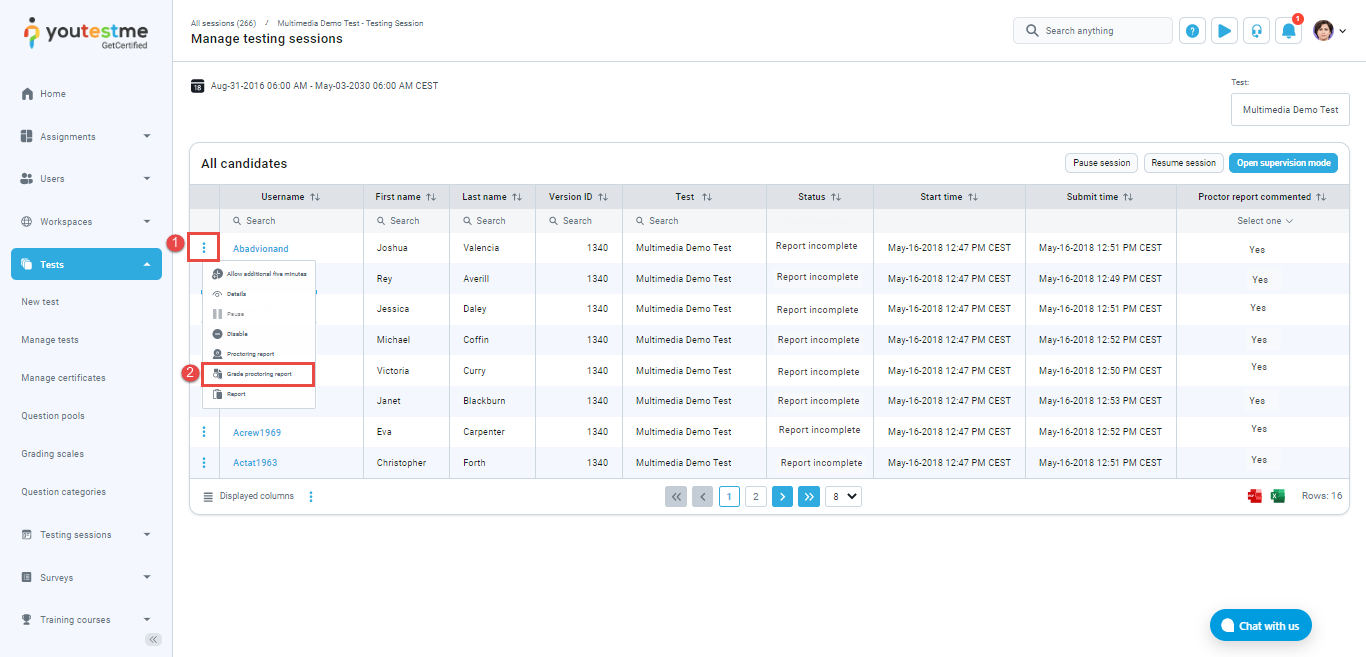This screenshot has height=657, width=1366.
Task: Click the help question mark icon
Action: pyautogui.click(x=1192, y=31)
